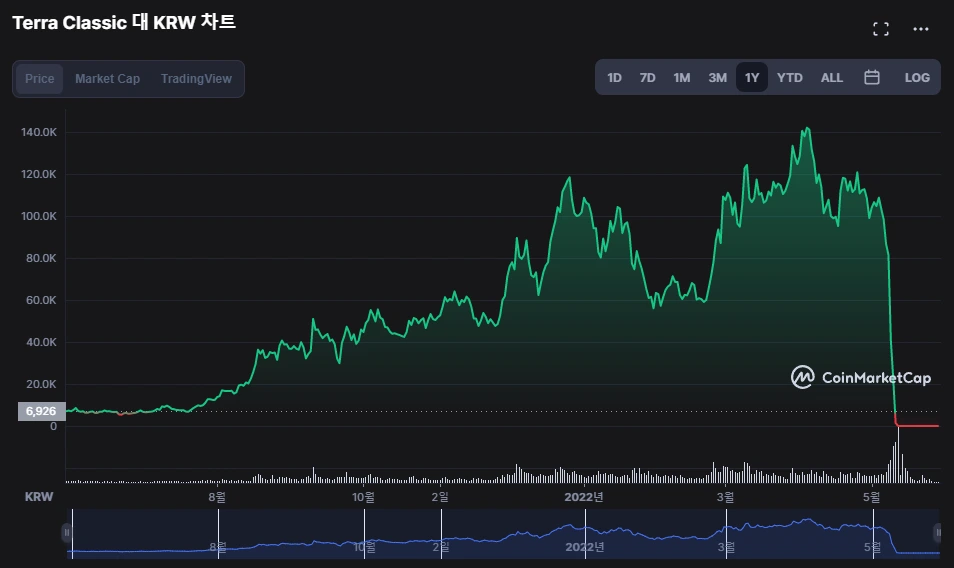Click the 20.0K axis label
This screenshot has width=954, height=568.
(x=41, y=384)
